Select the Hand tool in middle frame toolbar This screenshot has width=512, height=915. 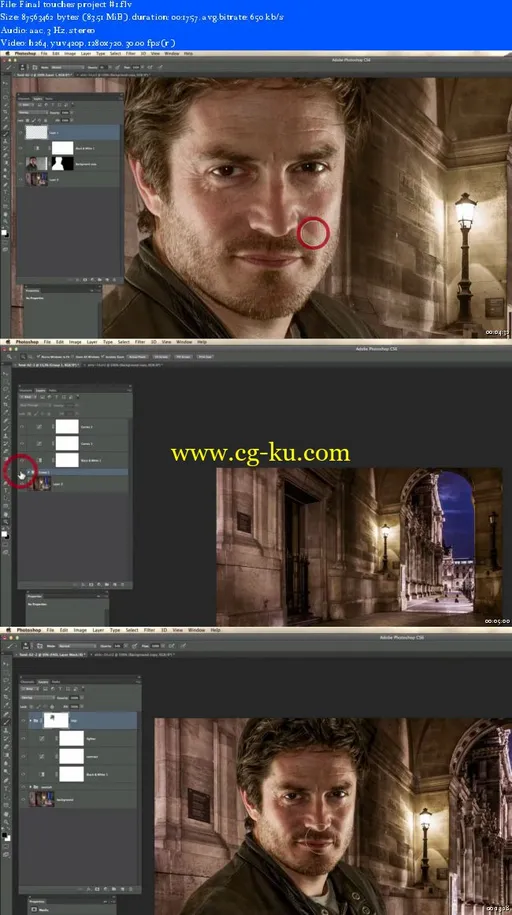[x=6, y=514]
